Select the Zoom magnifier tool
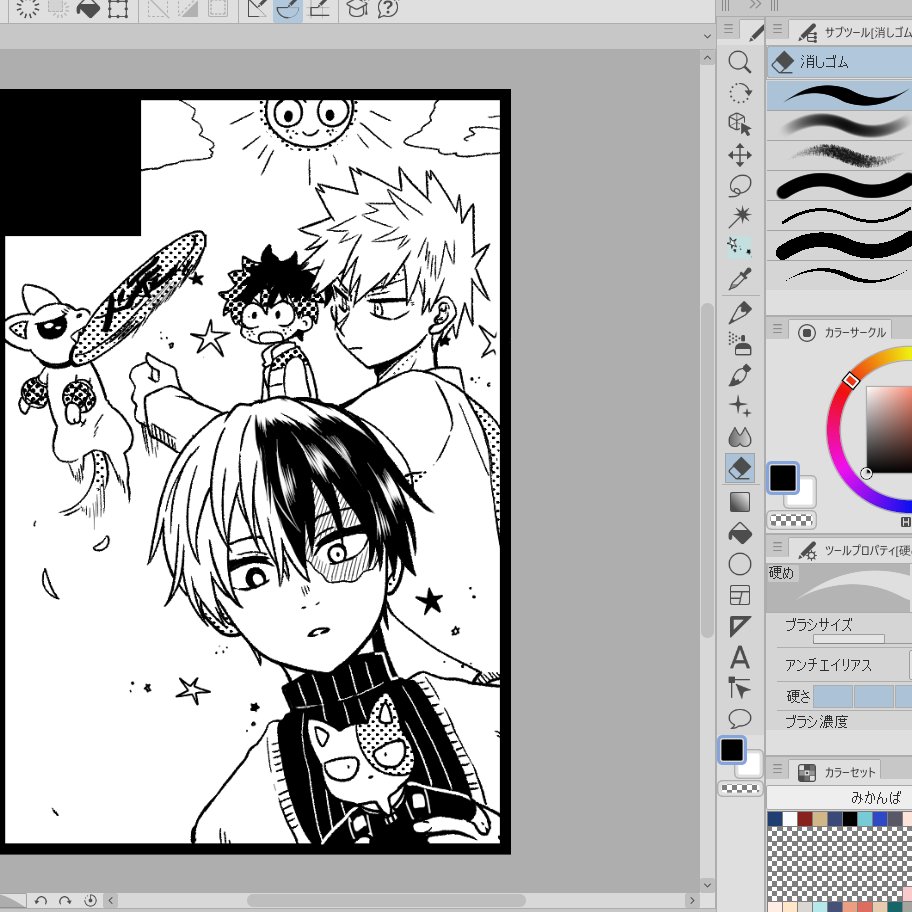 pyautogui.click(x=739, y=62)
